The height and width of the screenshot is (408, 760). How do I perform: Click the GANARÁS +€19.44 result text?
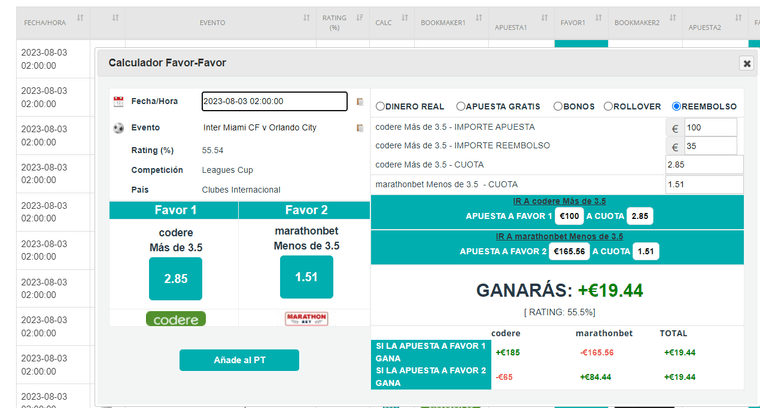pos(559,291)
